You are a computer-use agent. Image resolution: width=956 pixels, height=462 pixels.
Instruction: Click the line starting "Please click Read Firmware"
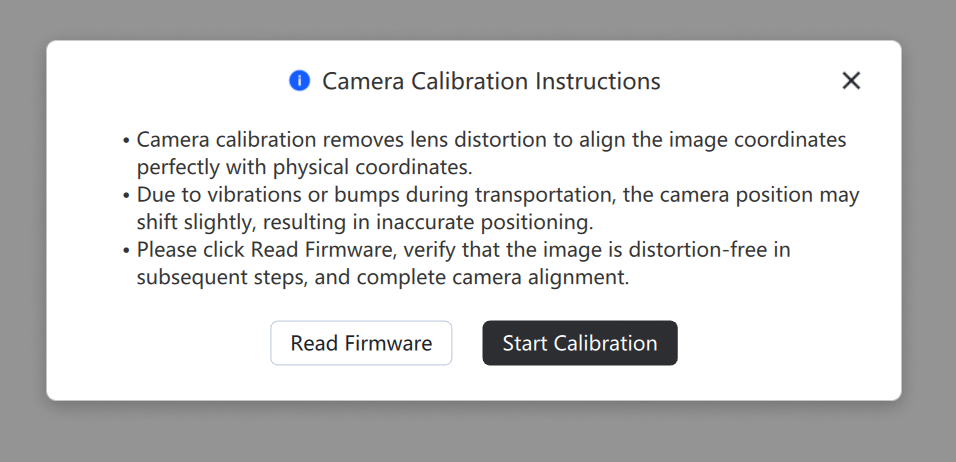tap(463, 250)
